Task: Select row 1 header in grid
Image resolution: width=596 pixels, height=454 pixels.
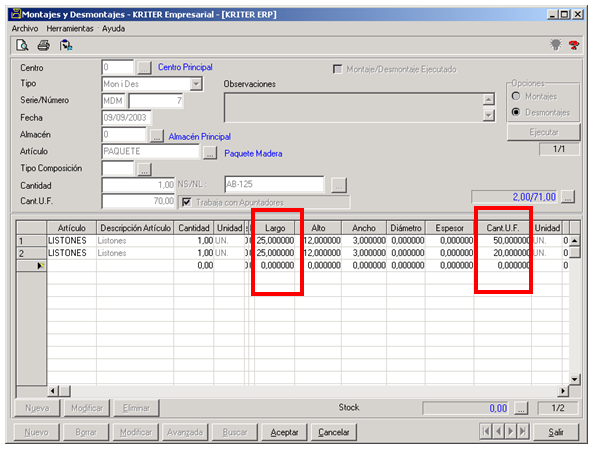Action: click(x=31, y=241)
